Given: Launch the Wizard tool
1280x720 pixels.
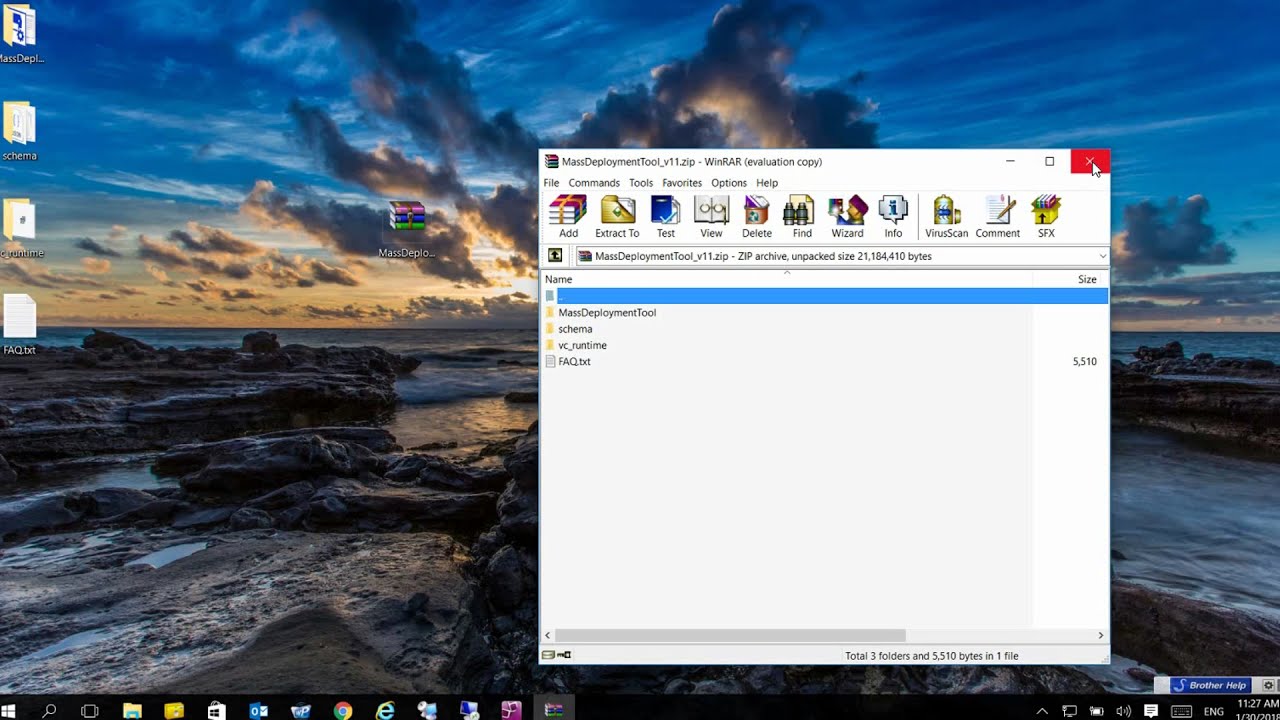Looking at the screenshot, I should pos(847,217).
